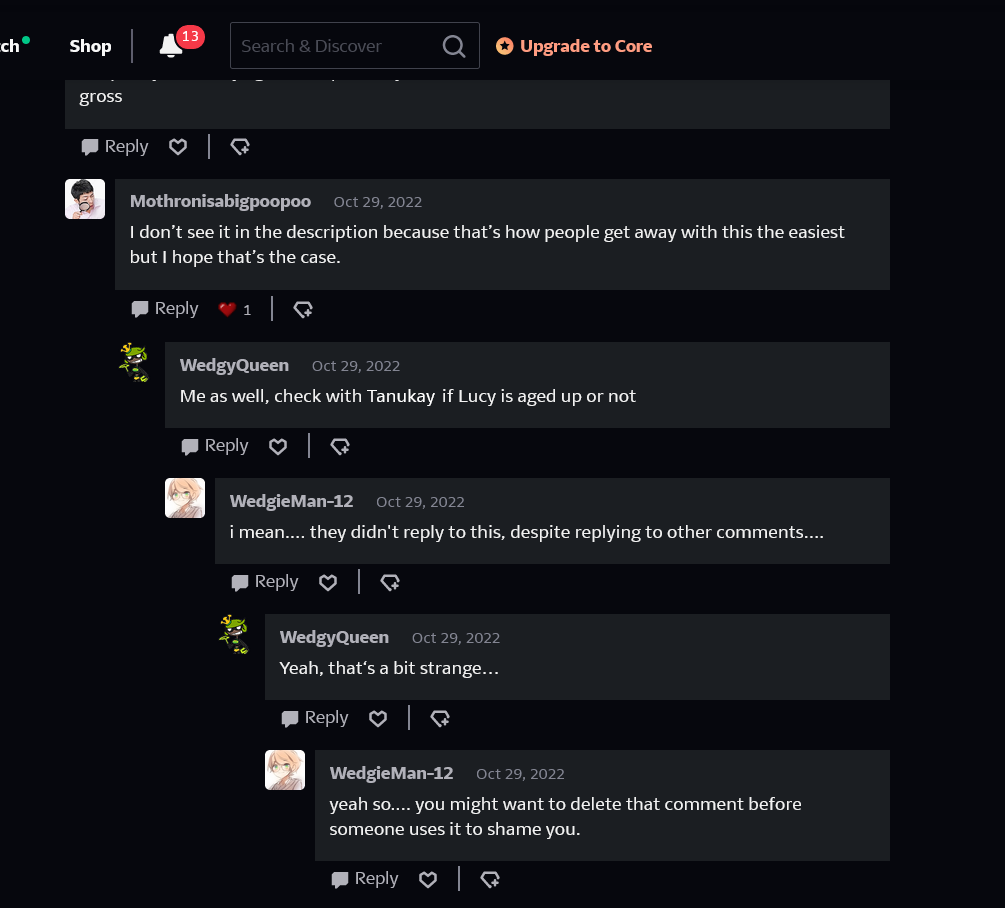Viewport: 1005px width, 908px height.
Task: Give a badge to the 'a bit strange' comment
Action: click(440, 718)
